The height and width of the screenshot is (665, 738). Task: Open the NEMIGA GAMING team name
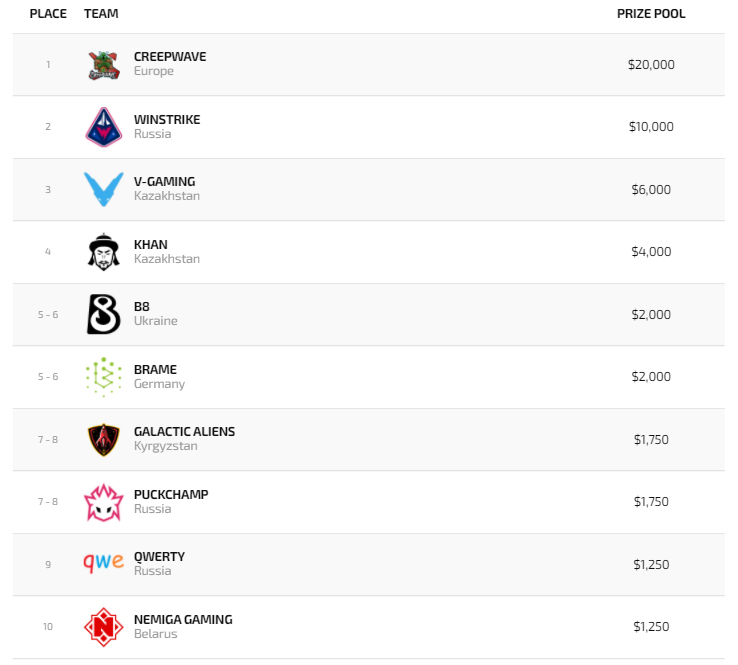tap(183, 620)
